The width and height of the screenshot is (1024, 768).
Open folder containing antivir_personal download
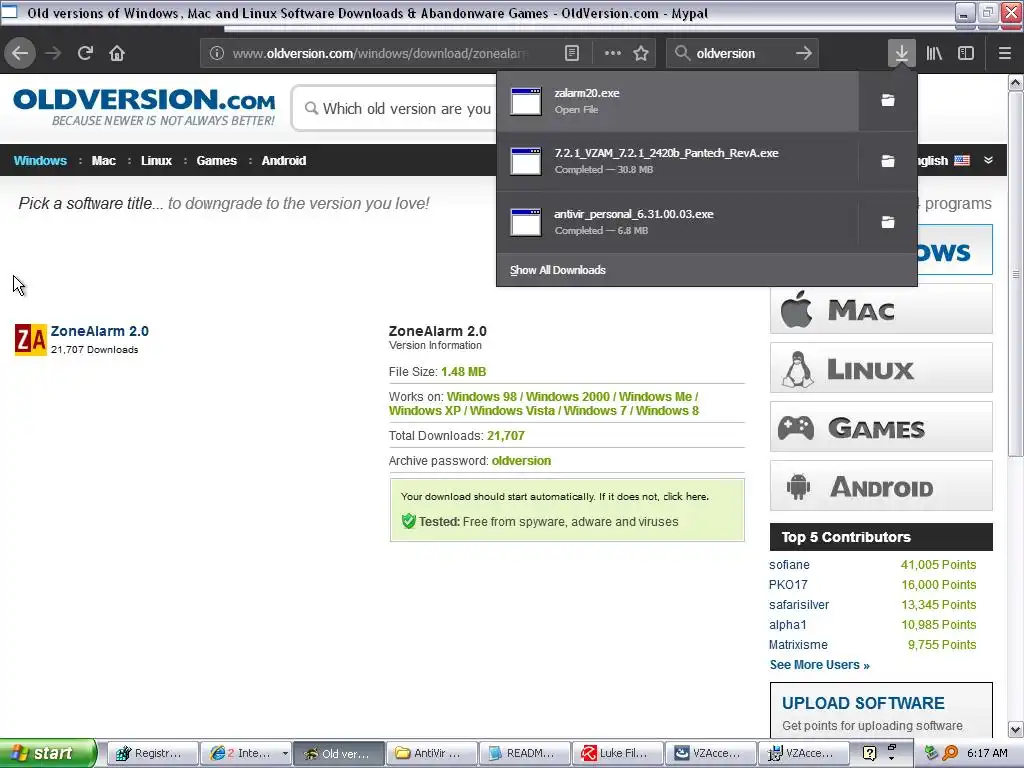pyautogui.click(x=888, y=222)
